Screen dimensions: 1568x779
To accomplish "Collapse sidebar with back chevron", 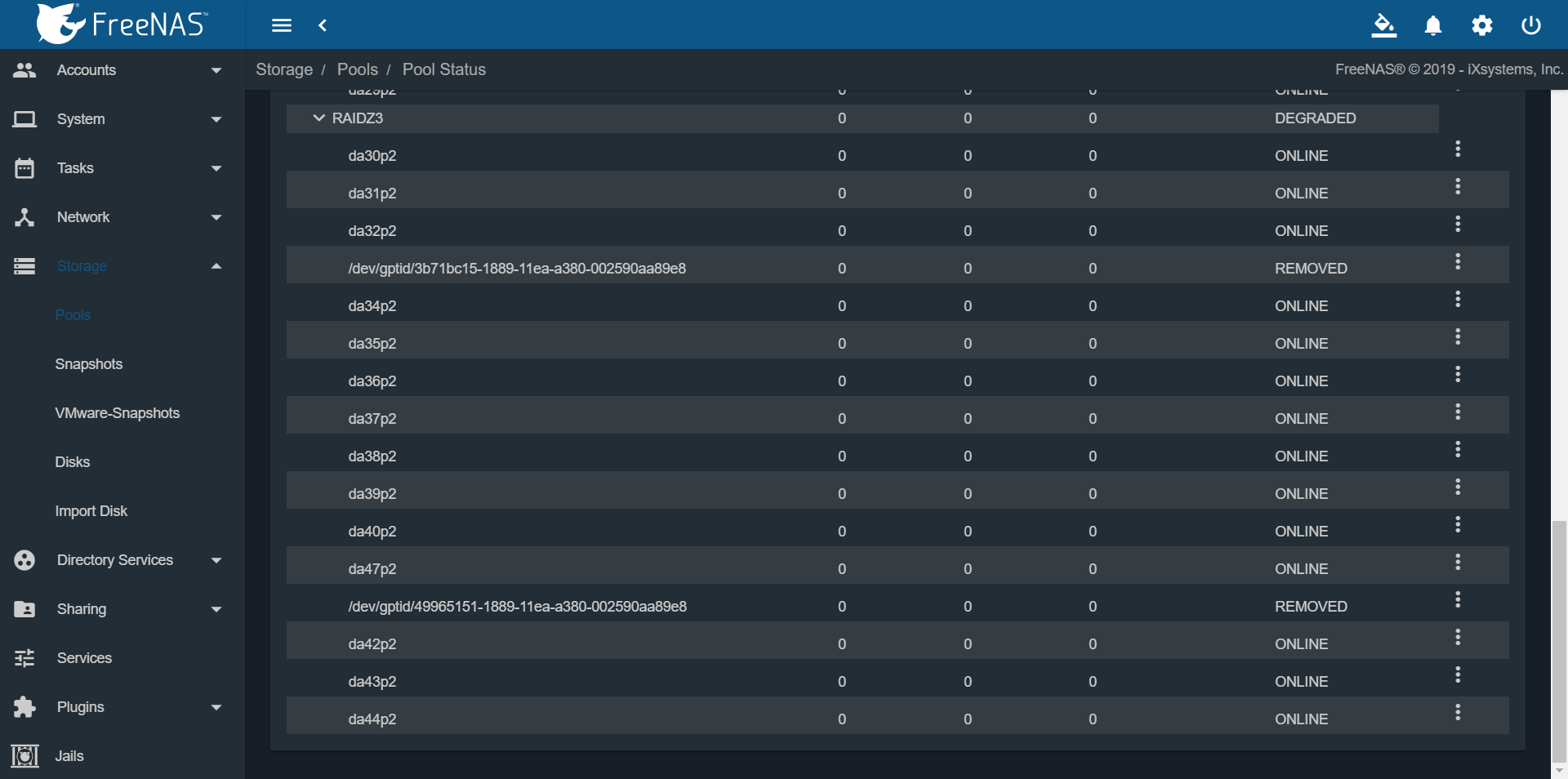I will click(x=323, y=25).
